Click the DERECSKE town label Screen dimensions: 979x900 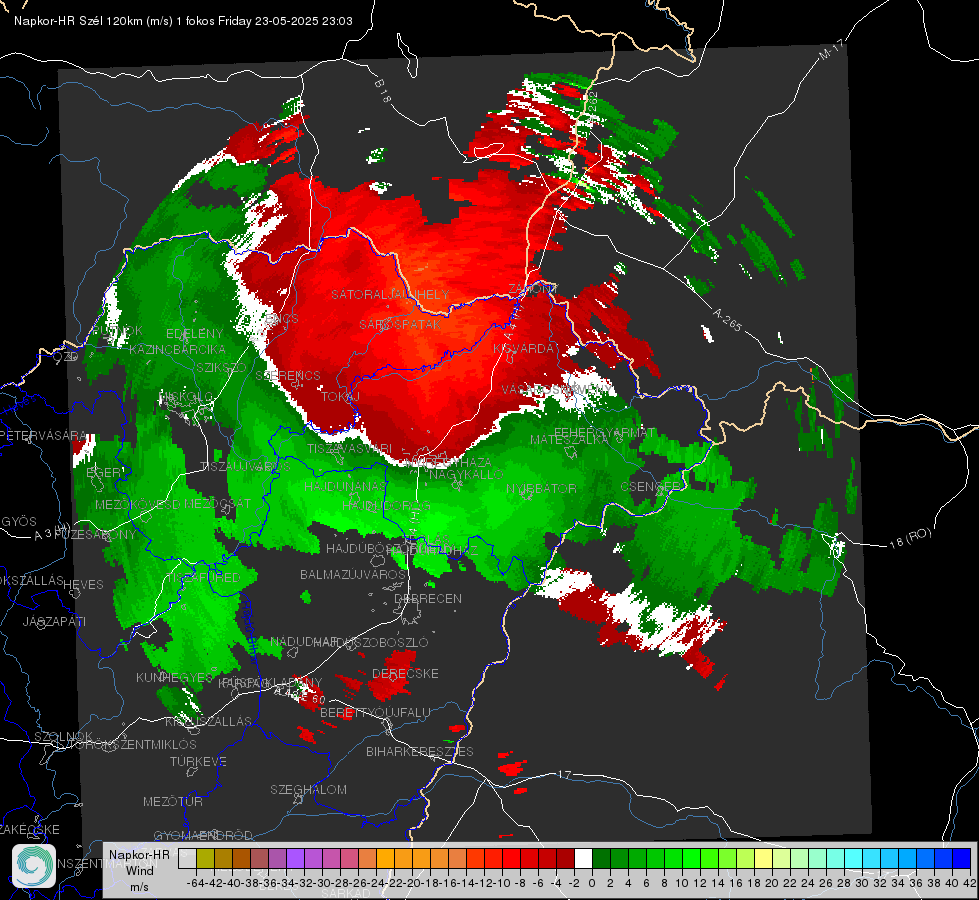pyautogui.click(x=405, y=673)
